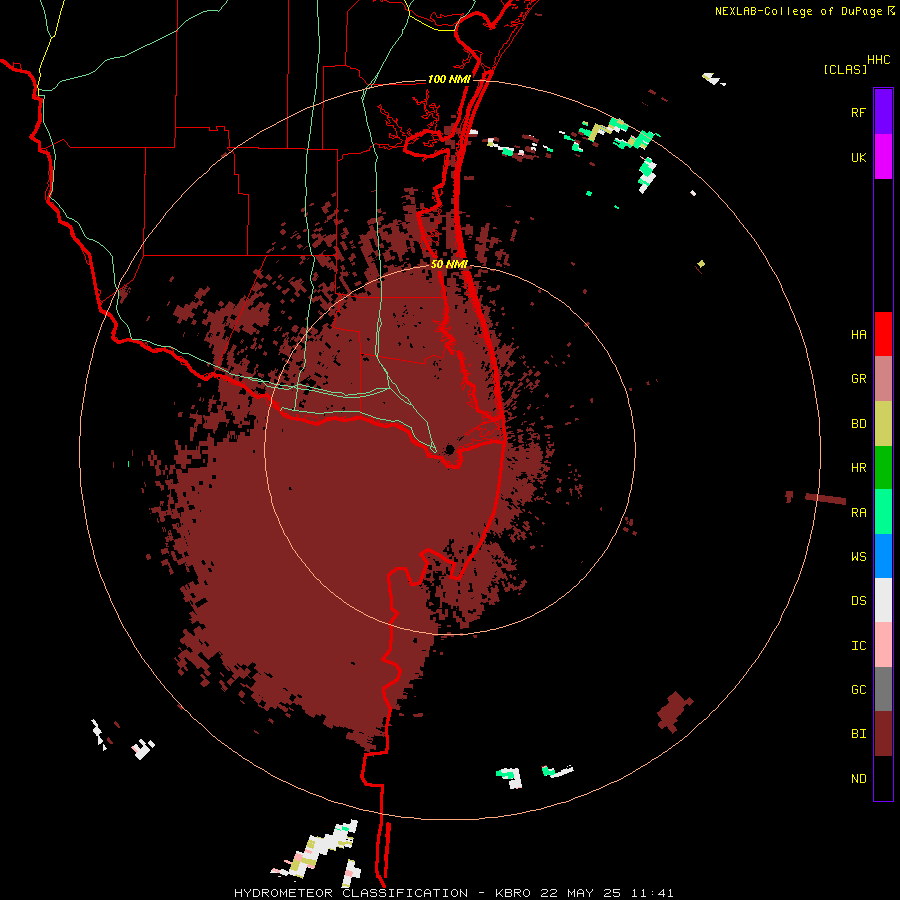This screenshot has height=900, width=900.
Task: Click the HA legend label text
Action: point(858,334)
